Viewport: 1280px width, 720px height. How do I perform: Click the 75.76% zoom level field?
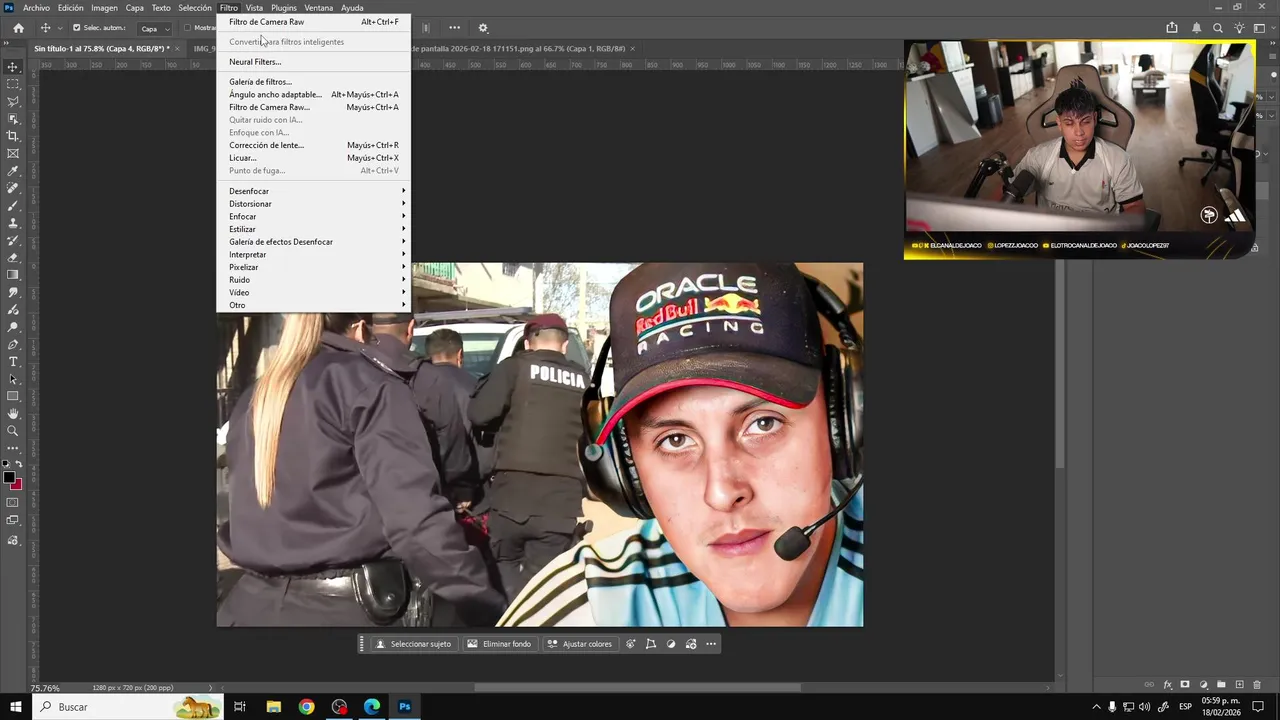45,688
